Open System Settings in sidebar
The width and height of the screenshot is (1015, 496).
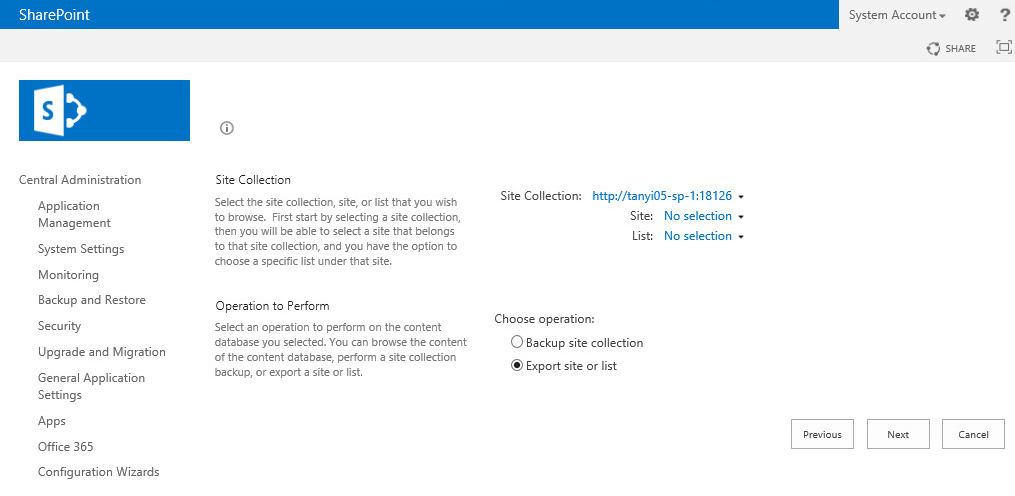click(x=81, y=249)
